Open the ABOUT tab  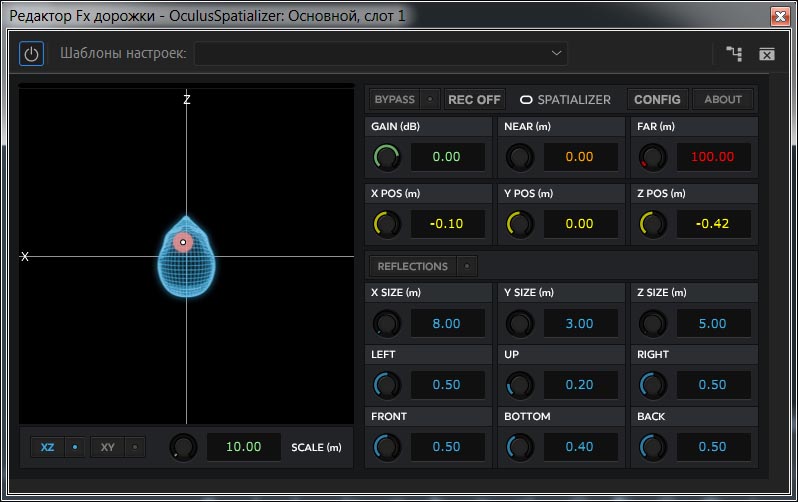723,99
